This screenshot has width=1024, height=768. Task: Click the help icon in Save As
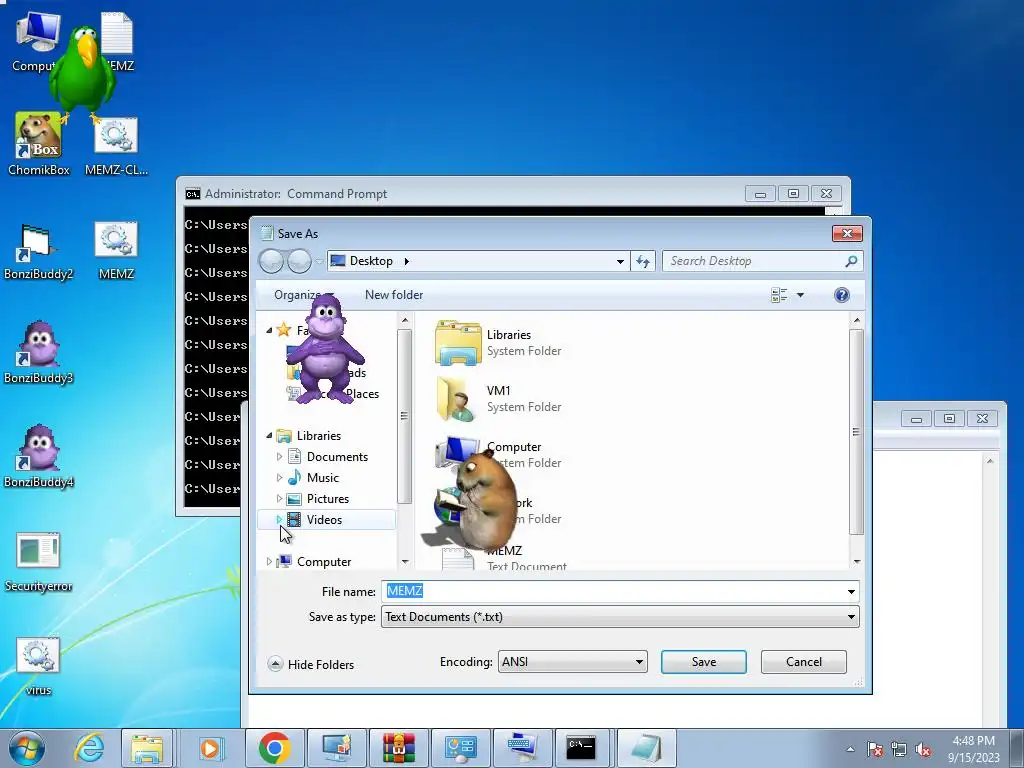tap(842, 295)
